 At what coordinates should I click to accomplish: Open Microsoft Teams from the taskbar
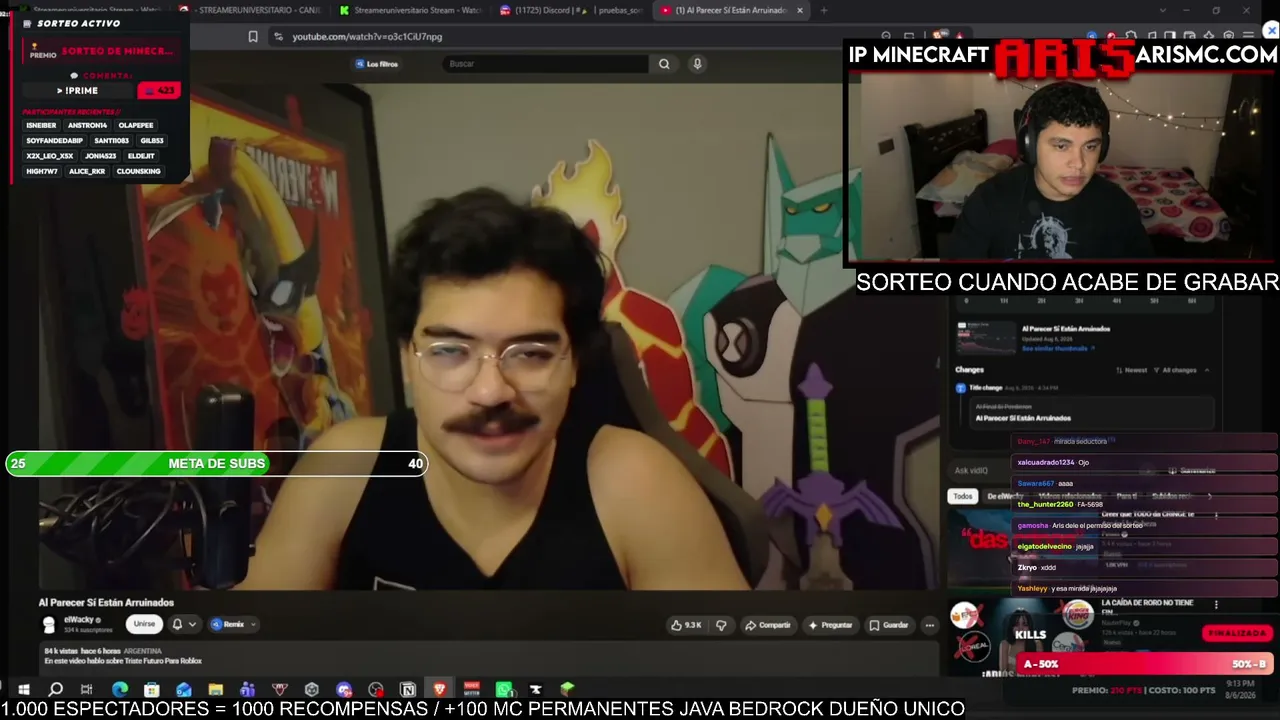(247, 689)
